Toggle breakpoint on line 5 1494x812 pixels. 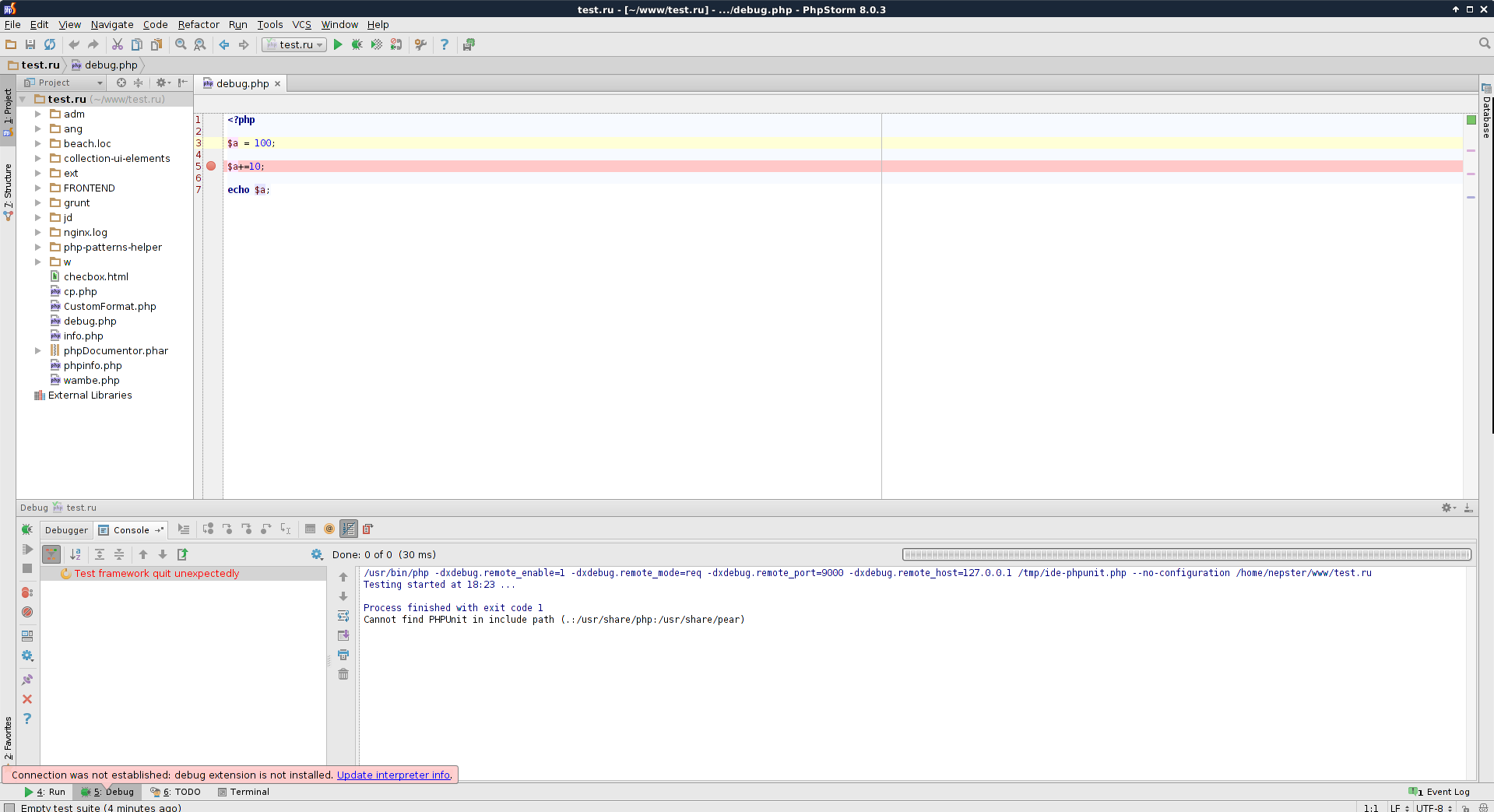tap(211, 166)
